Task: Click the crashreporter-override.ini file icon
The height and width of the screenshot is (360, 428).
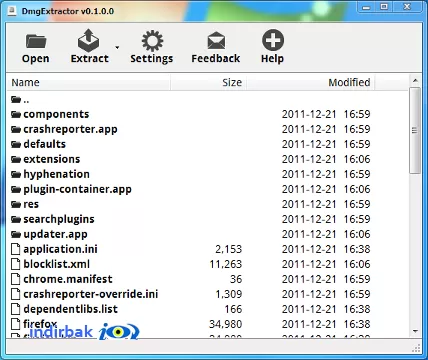Action: point(16,294)
